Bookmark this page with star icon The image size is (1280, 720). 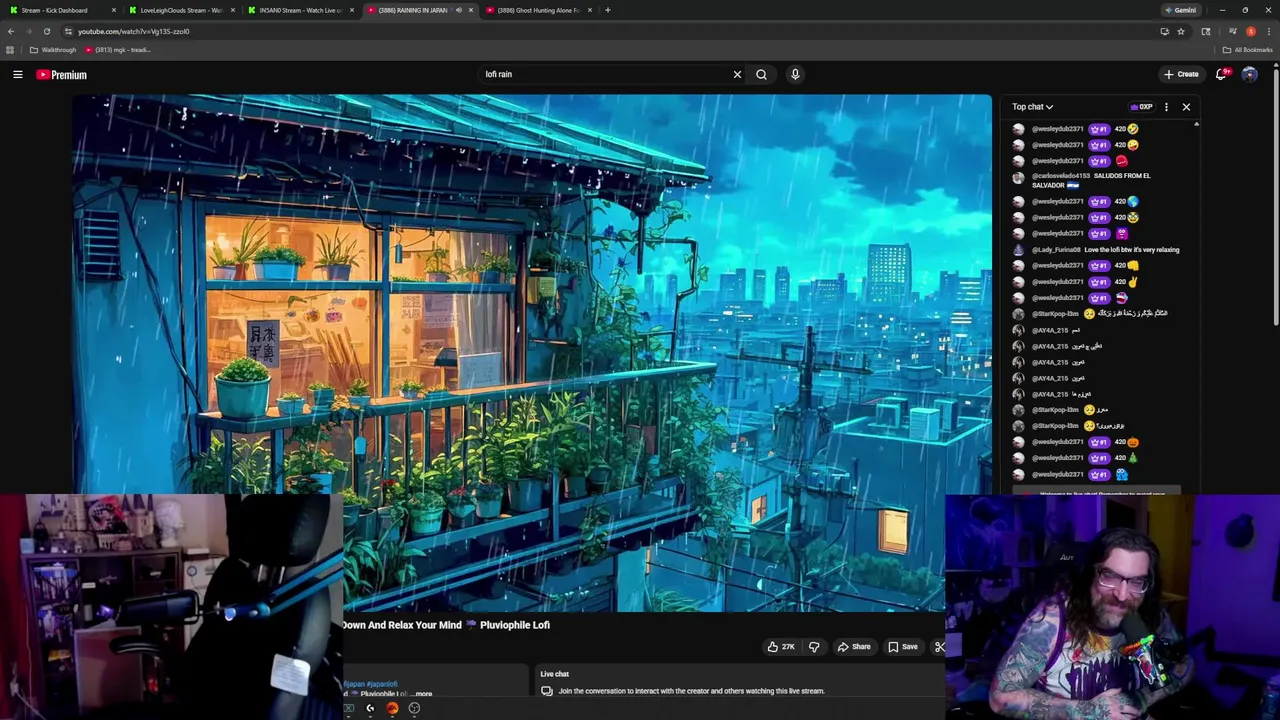[1181, 31]
